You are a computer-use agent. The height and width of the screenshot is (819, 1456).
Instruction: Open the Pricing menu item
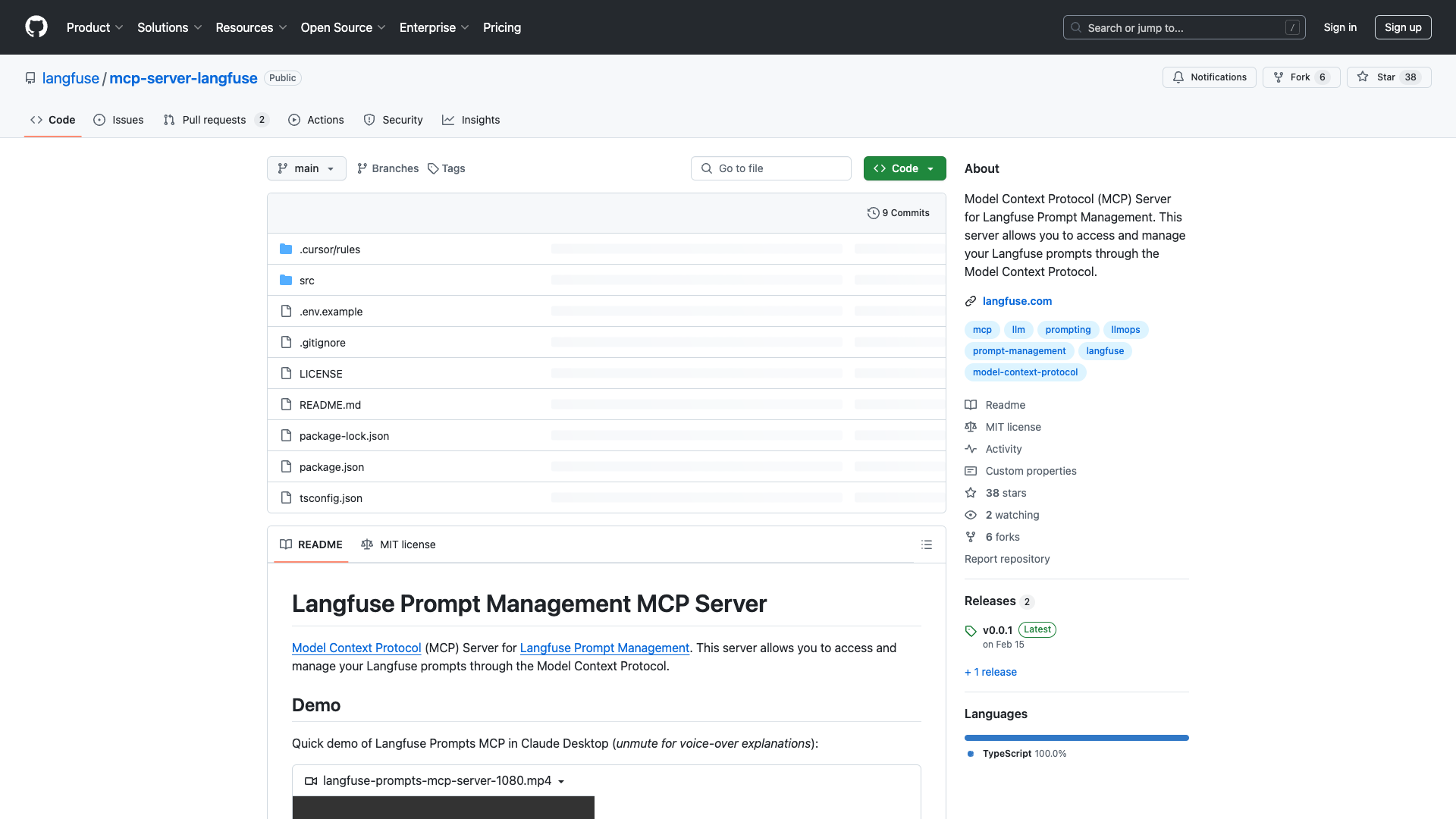coord(501,27)
